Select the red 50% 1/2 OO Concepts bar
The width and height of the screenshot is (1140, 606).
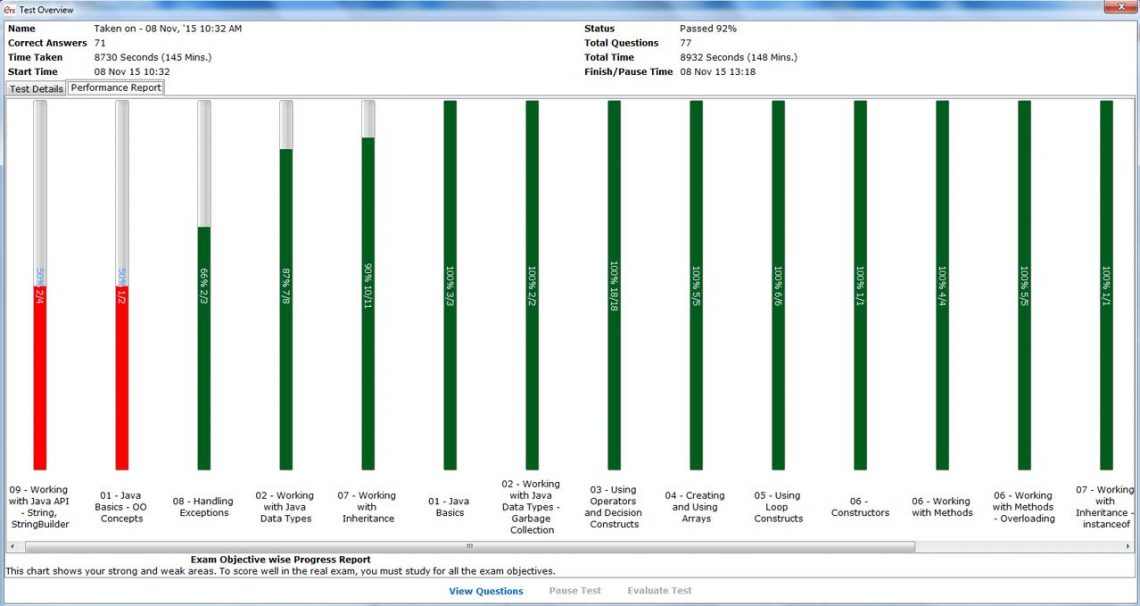click(x=122, y=380)
